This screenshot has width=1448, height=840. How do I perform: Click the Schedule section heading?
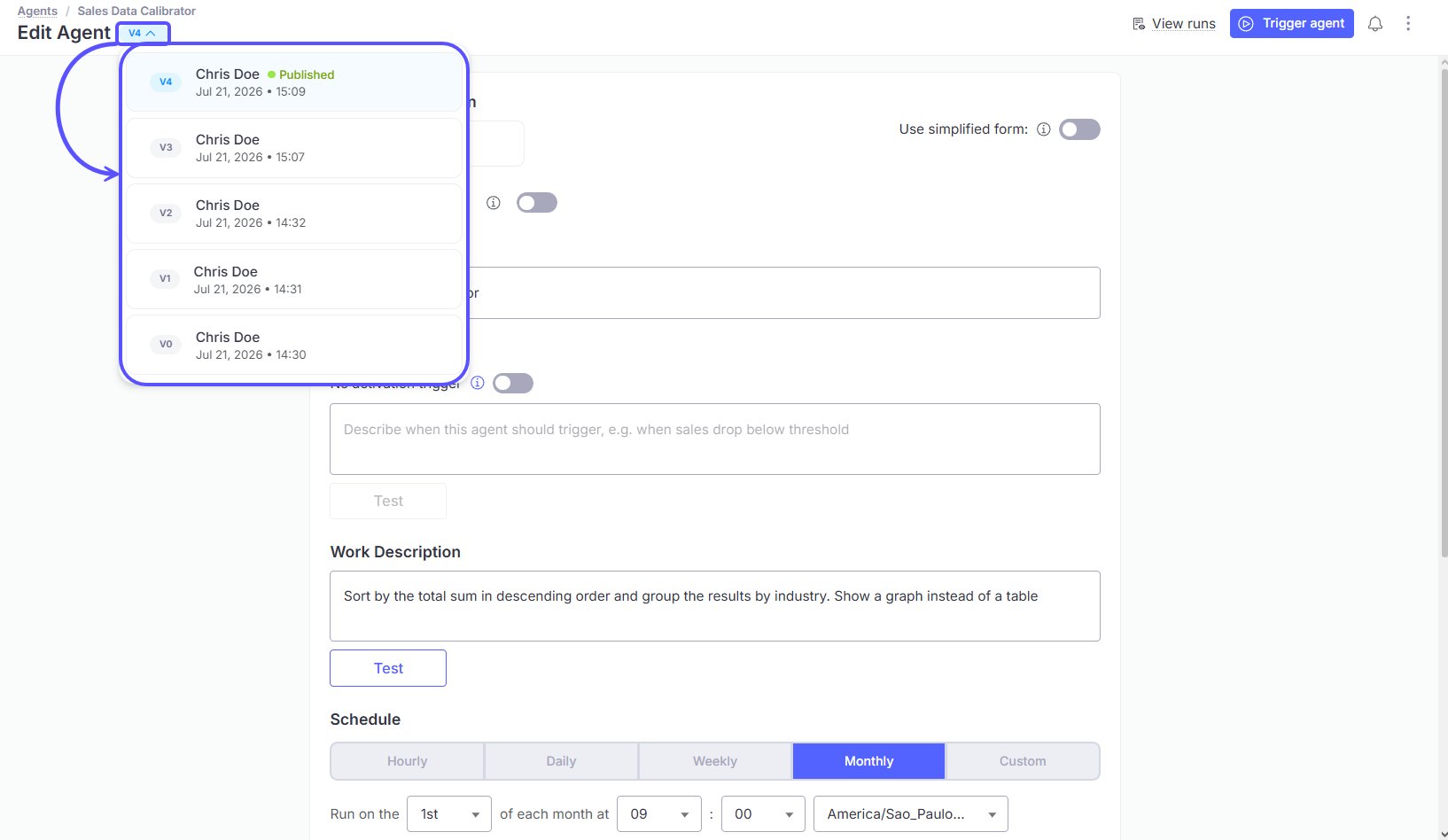[365, 719]
